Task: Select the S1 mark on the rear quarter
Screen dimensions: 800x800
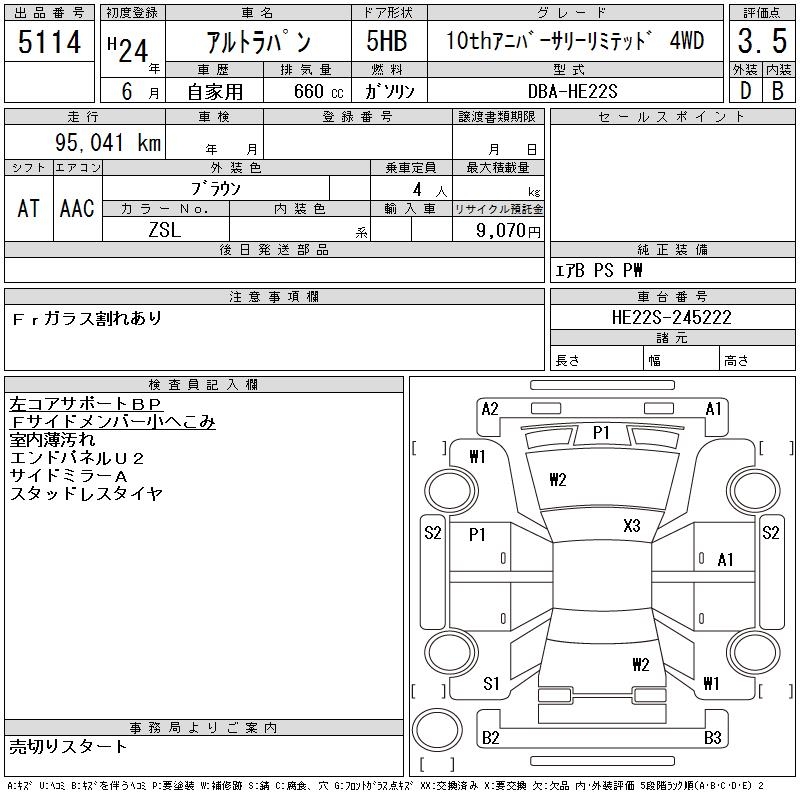Action: [x=491, y=683]
